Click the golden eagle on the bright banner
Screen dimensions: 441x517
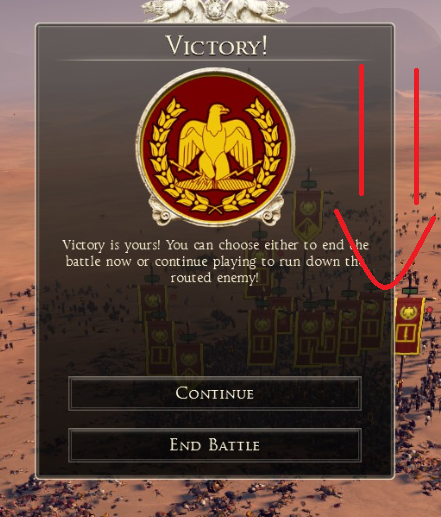[x=409, y=312]
